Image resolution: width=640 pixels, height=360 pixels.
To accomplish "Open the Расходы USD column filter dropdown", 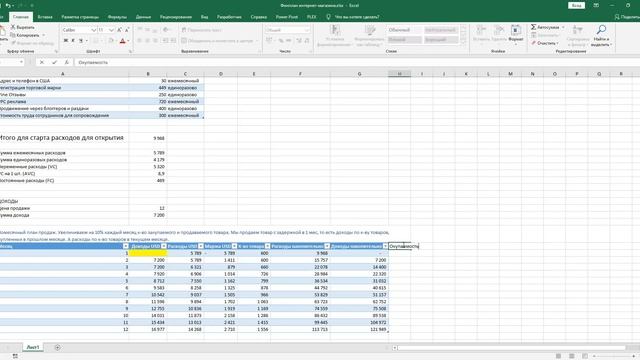I will coord(201,246).
